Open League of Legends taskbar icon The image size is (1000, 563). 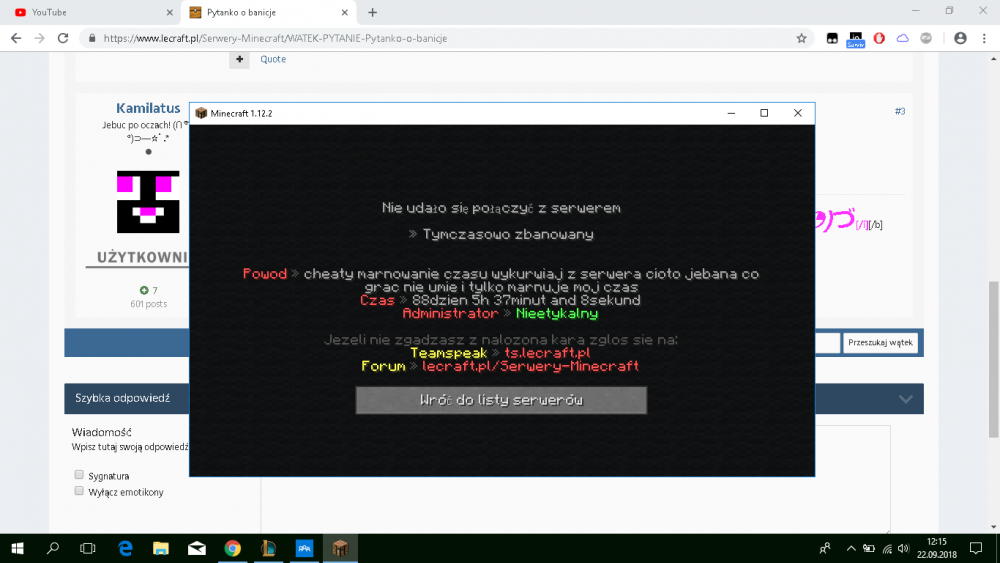pyautogui.click(x=268, y=548)
